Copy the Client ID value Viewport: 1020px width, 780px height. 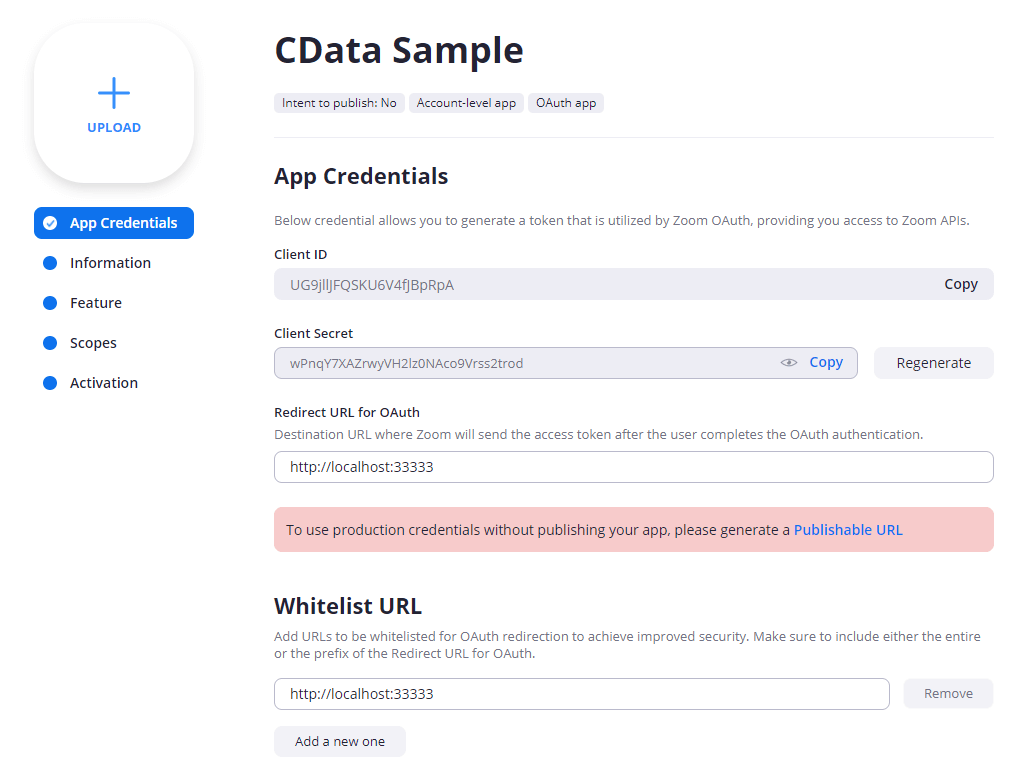tap(960, 284)
